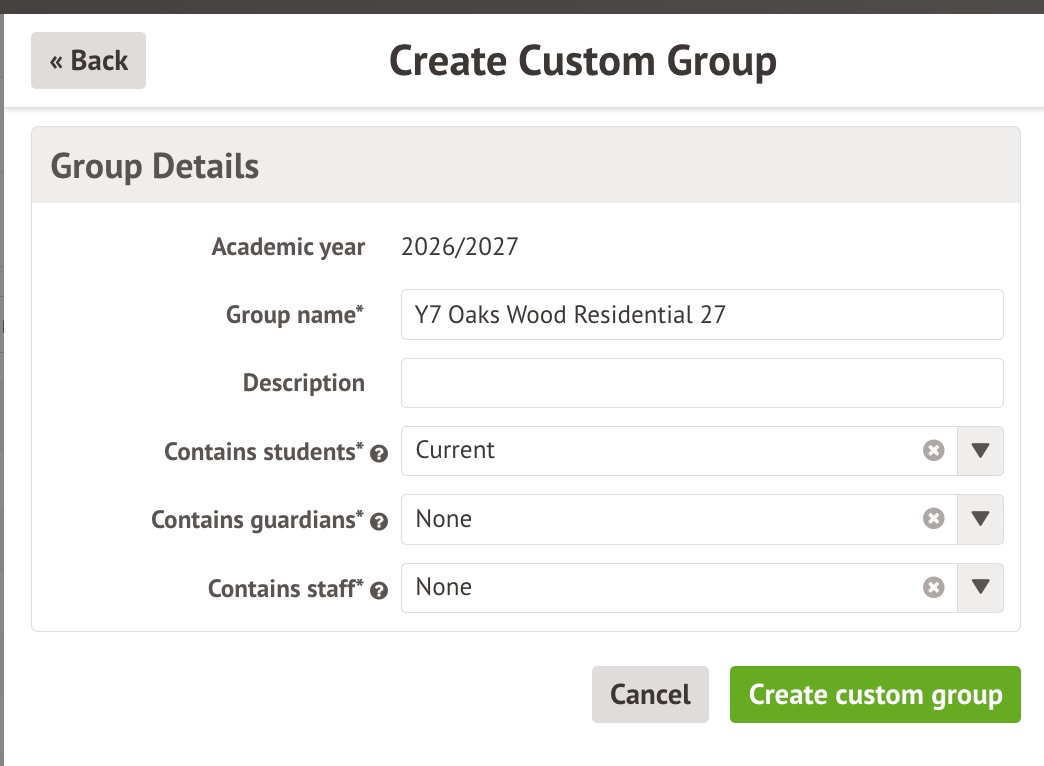Click the green Create custom group button
The image size is (1044, 766).
point(875,694)
